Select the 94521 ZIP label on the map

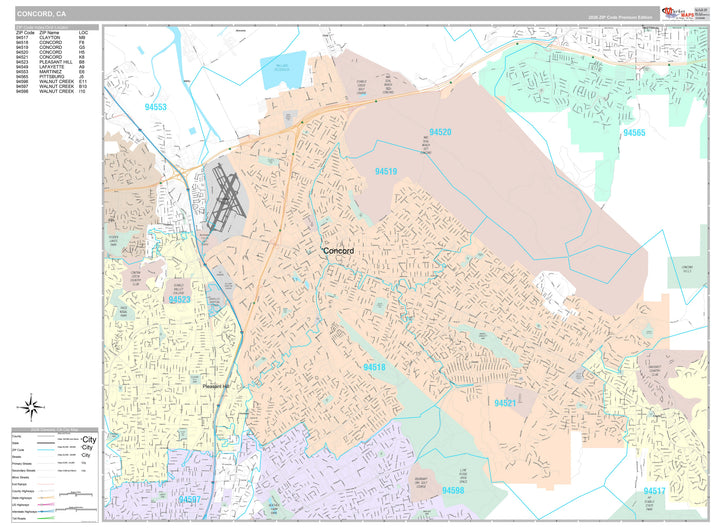click(505, 403)
